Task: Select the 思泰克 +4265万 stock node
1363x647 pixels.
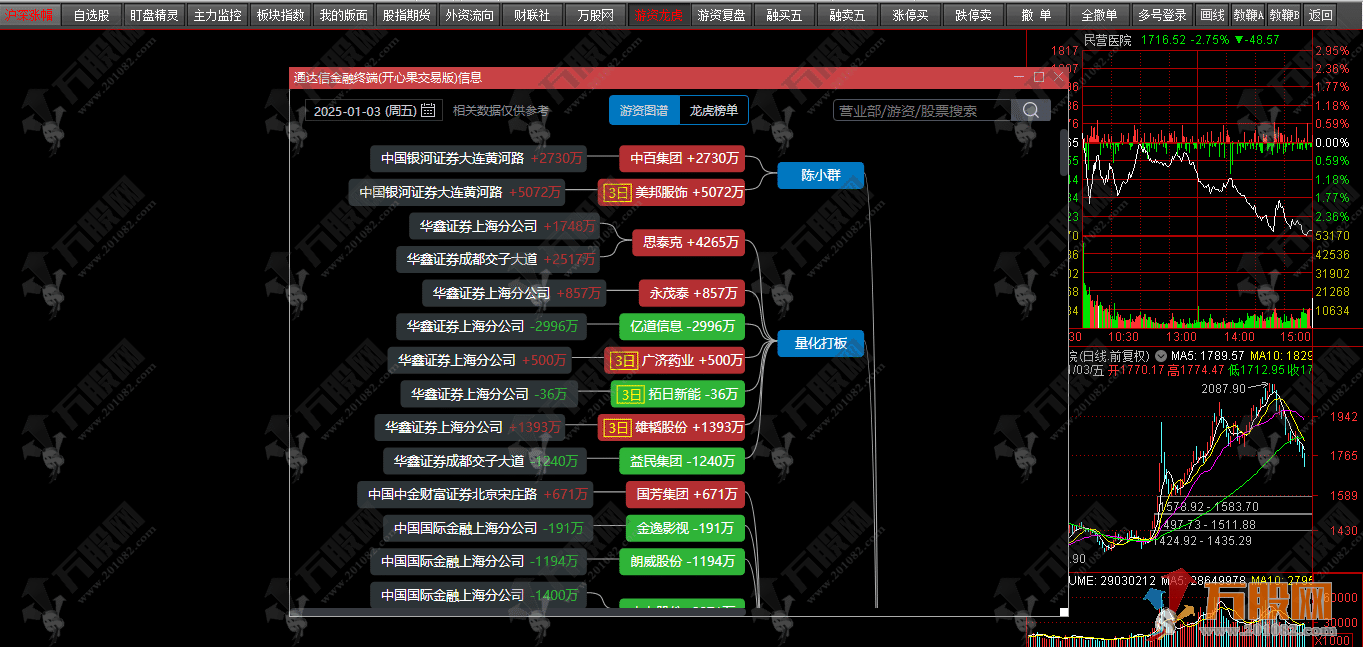Action: [x=689, y=242]
